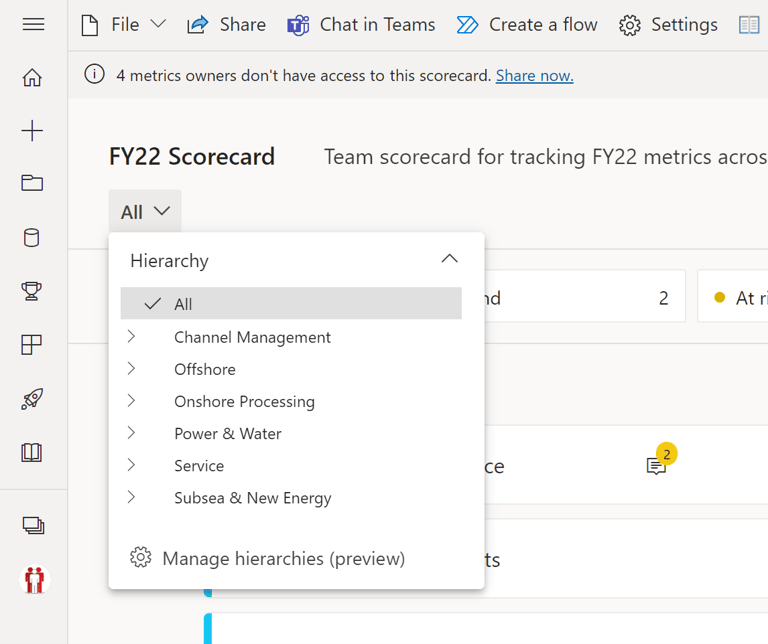Expand the Channel Management node
The image size is (768, 644).
(131, 337)
